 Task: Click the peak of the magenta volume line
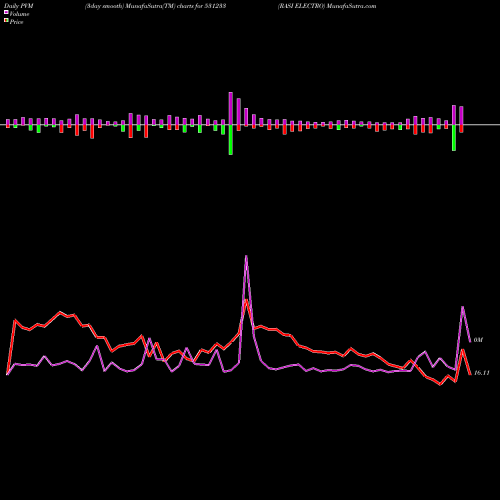pos(246,256)
